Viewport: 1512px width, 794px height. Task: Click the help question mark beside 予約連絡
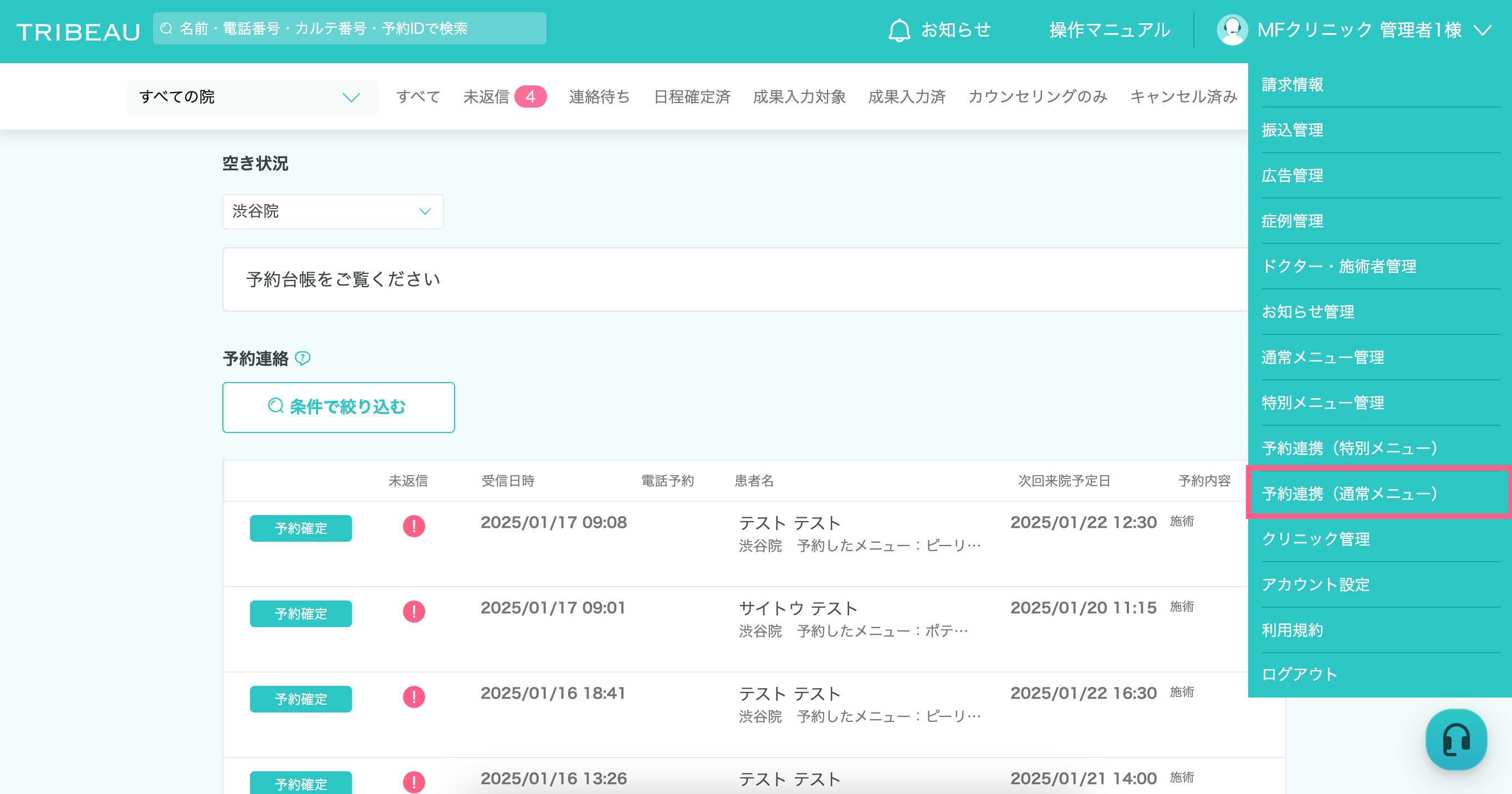[302, 358]
